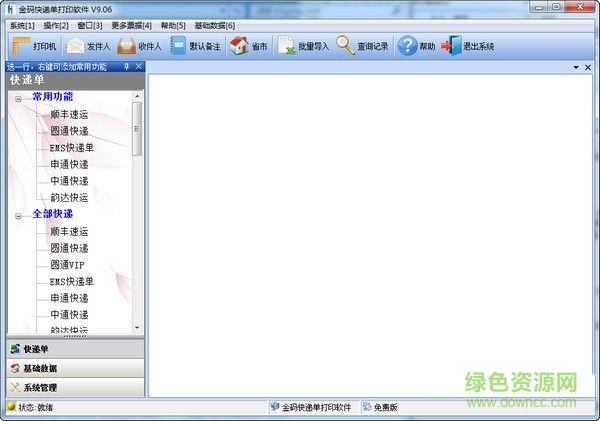600x421 pixels.
Task: Close the left sidebar panel
Action: (139, 67)
